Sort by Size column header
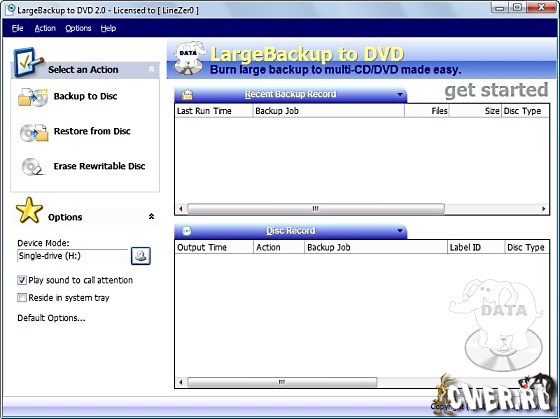The height and width of the screenshot is (419, 560). 475,111
